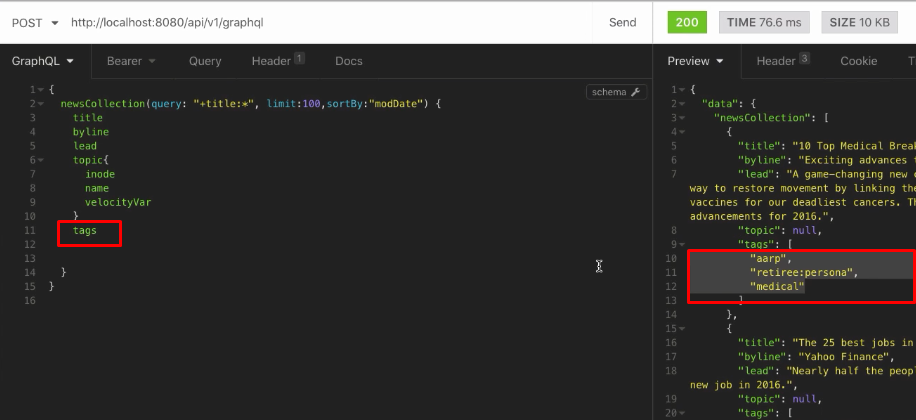The width and height of the screenshot is (916, 420).
Task: Switch to the request Query tab
Action: [x=205, y=61]
